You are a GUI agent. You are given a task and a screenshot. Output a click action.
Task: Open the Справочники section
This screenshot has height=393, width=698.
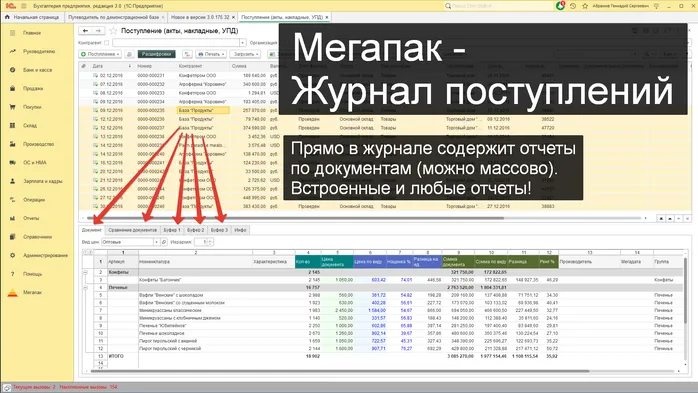tap(37, 237)
